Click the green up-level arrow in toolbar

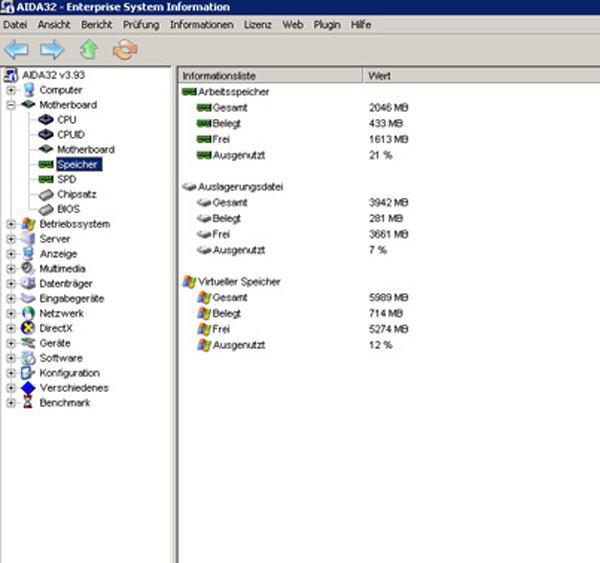tap(89, 49)
